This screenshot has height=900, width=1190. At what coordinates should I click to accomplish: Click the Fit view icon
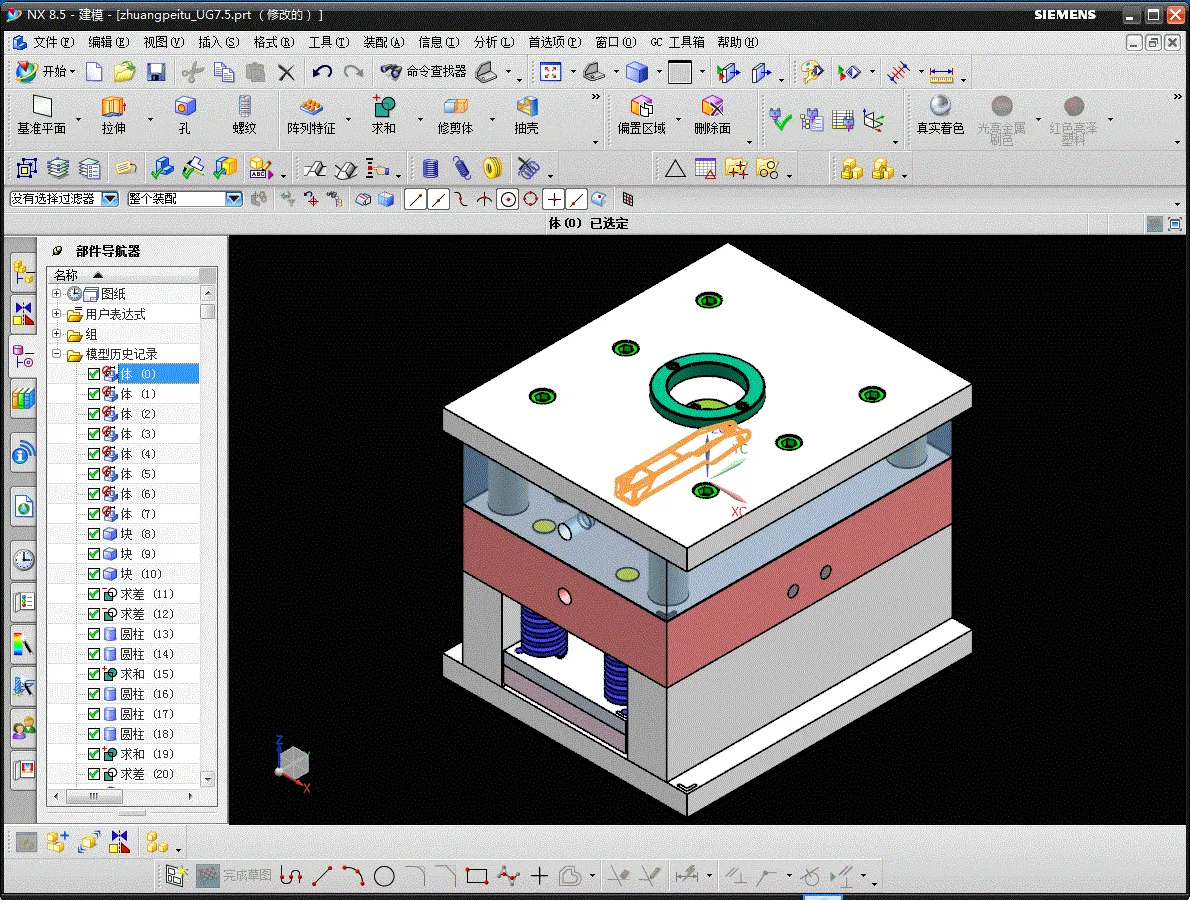550,72
